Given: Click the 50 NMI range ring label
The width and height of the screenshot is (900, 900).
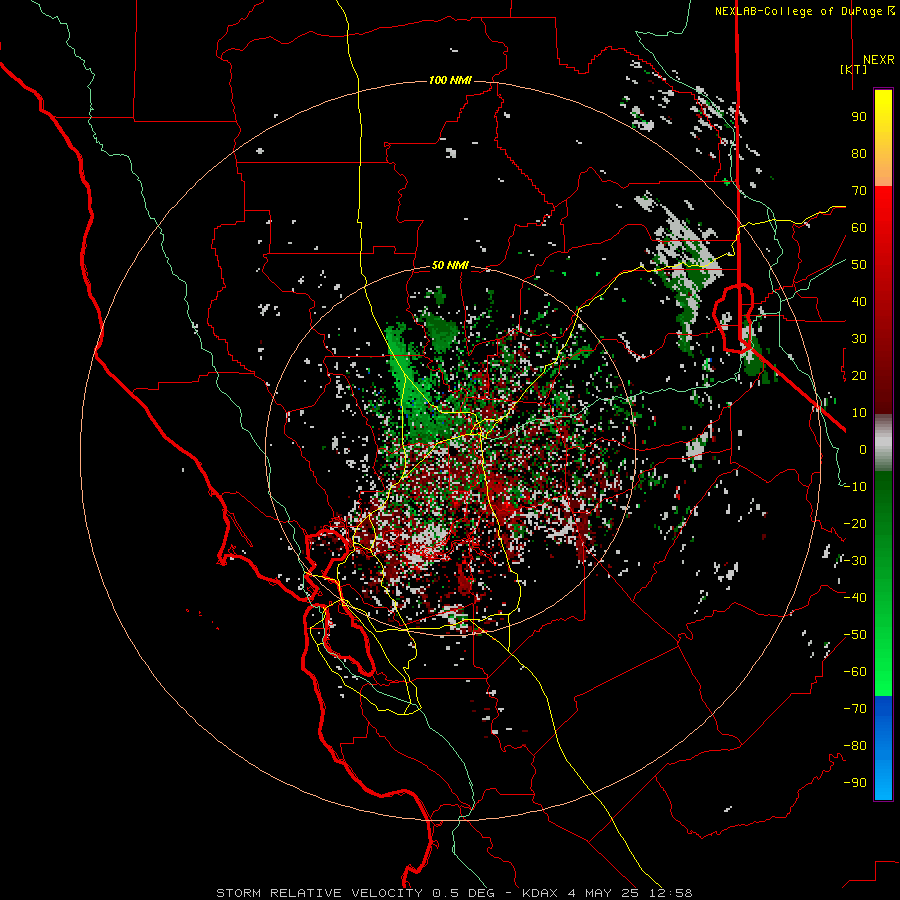Looking at the screenshot, I should coord(450,265).
